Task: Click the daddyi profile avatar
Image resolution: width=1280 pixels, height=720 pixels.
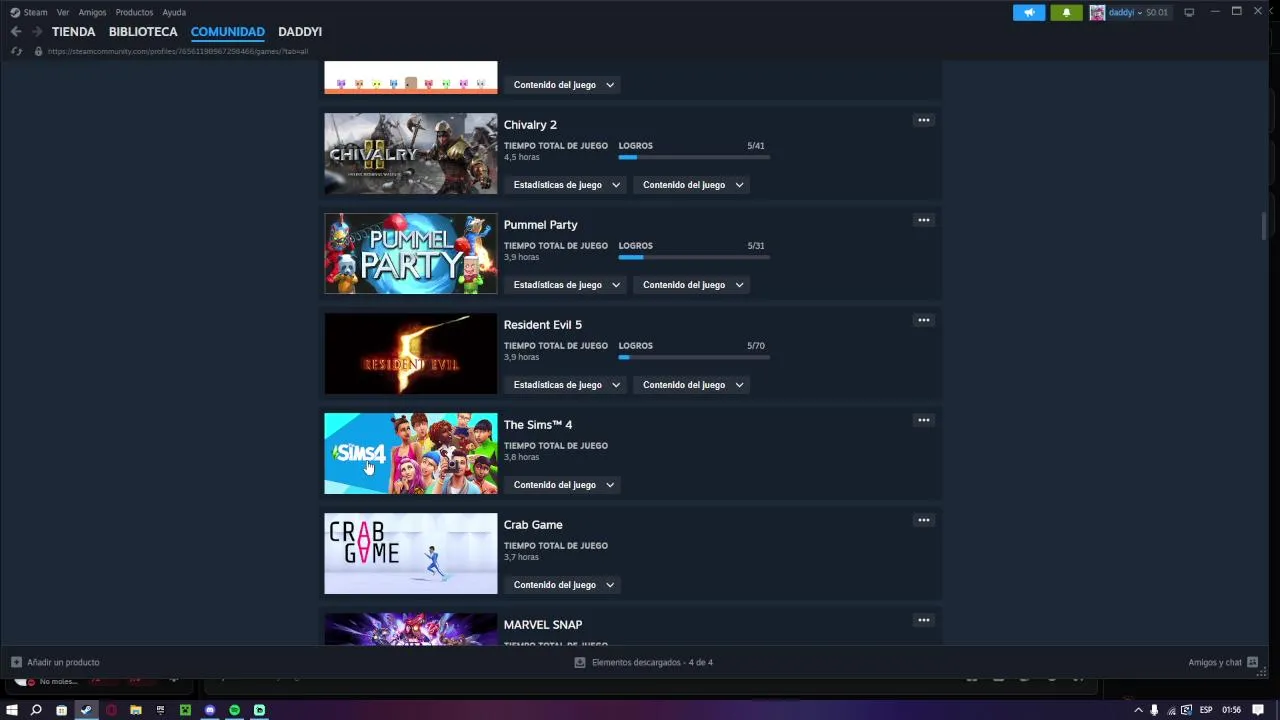Action: 1097,13
